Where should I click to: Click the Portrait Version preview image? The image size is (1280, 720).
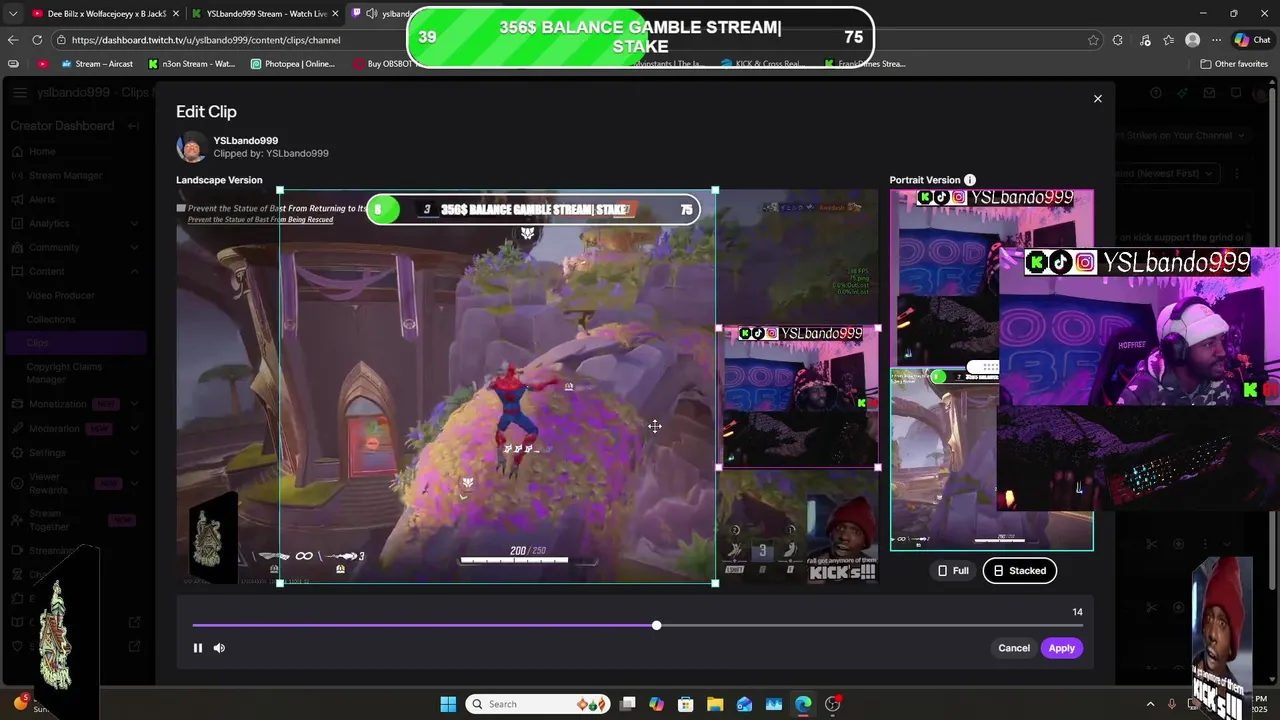[x=992, y=370]
